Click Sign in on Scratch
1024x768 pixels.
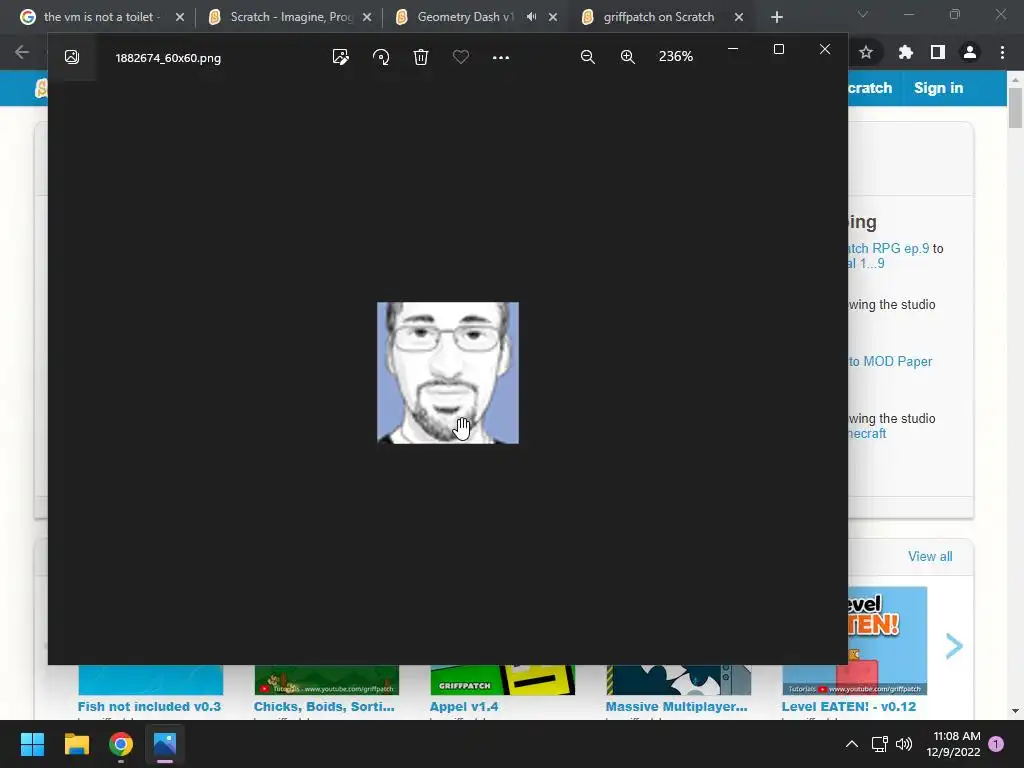point(938,88)
